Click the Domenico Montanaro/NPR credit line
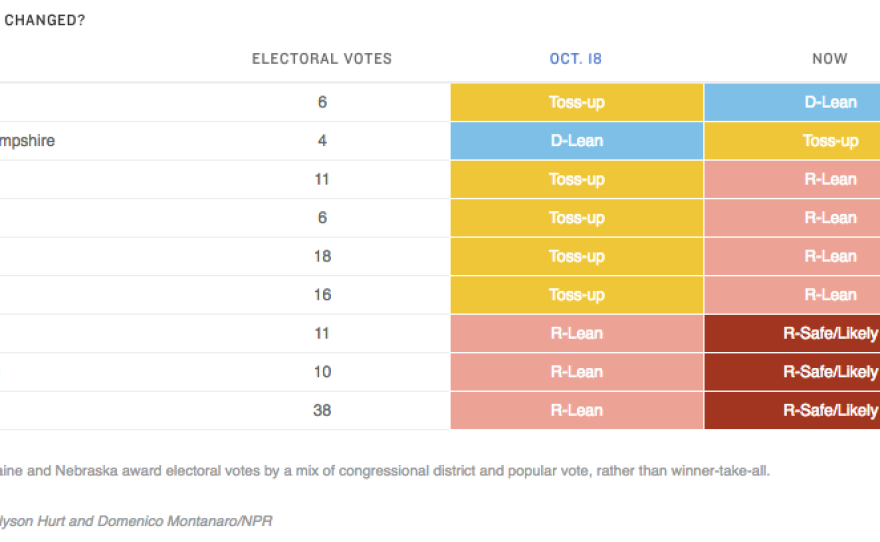This screenshot has height=542, width=880. pyautogui.click(x=135, y=521)
